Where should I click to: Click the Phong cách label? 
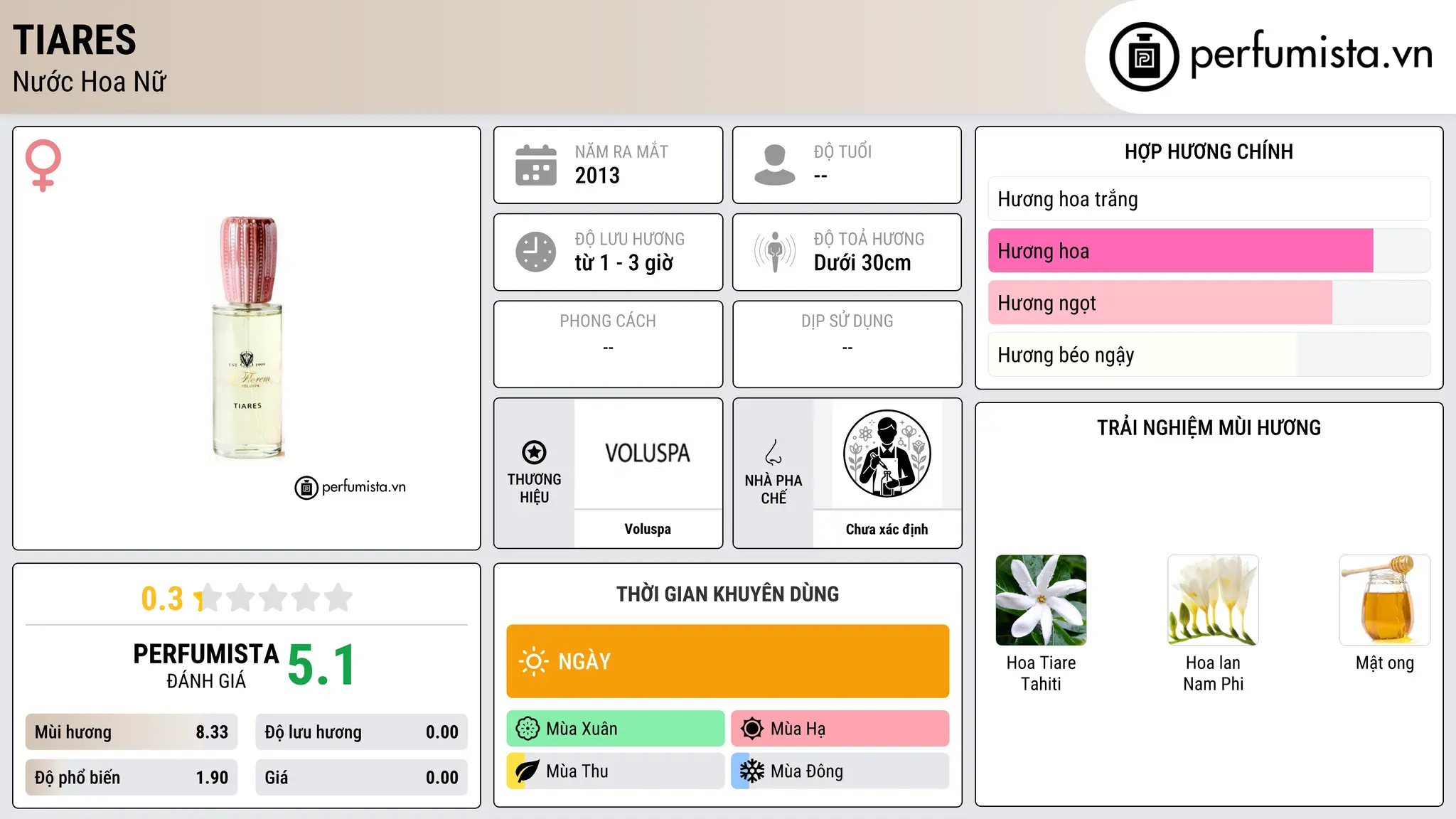pyautogui.click(x=608, y=321)
